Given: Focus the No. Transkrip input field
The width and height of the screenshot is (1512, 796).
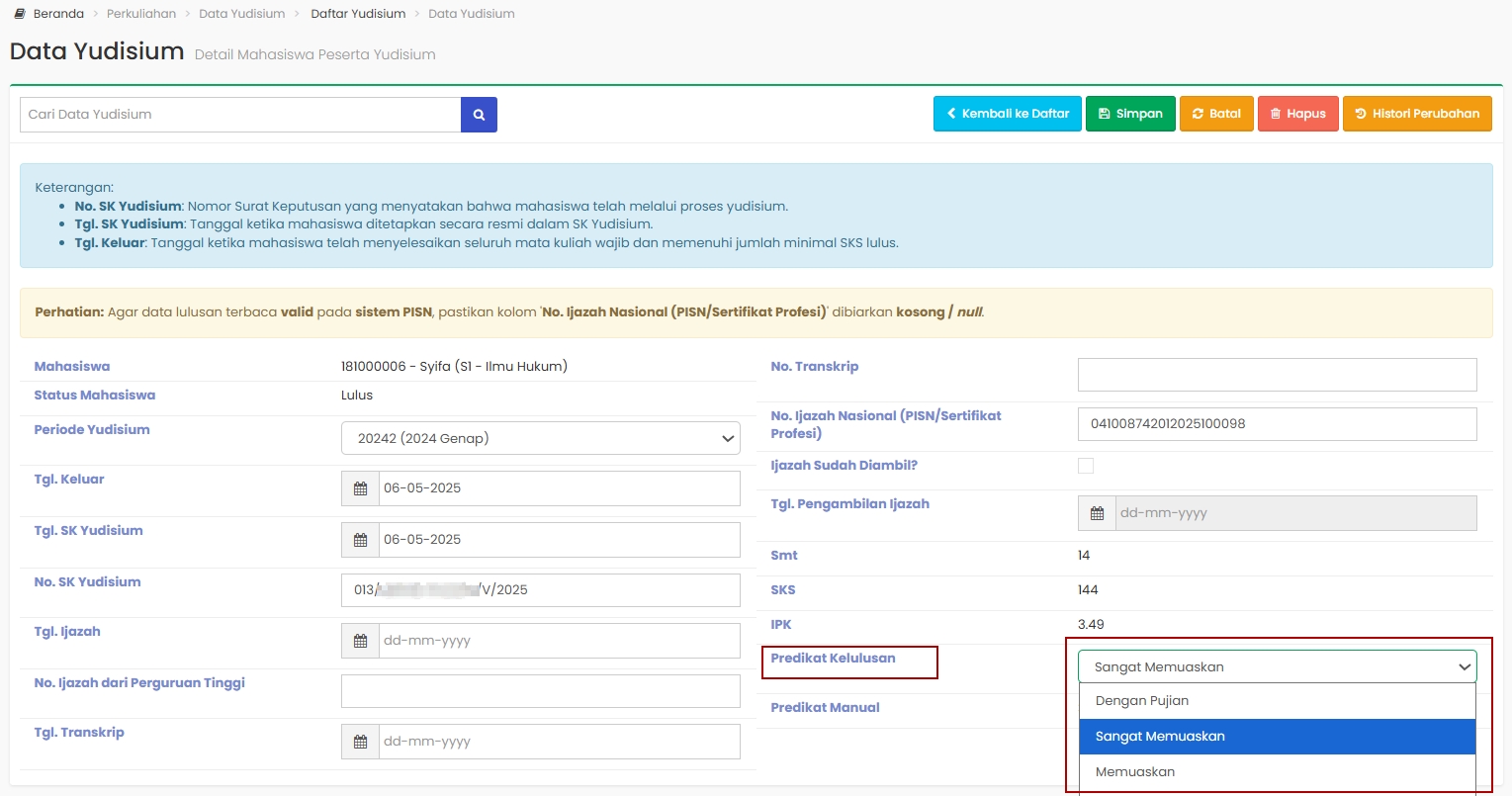Looking at the screenshot, I should [1277, 375].
